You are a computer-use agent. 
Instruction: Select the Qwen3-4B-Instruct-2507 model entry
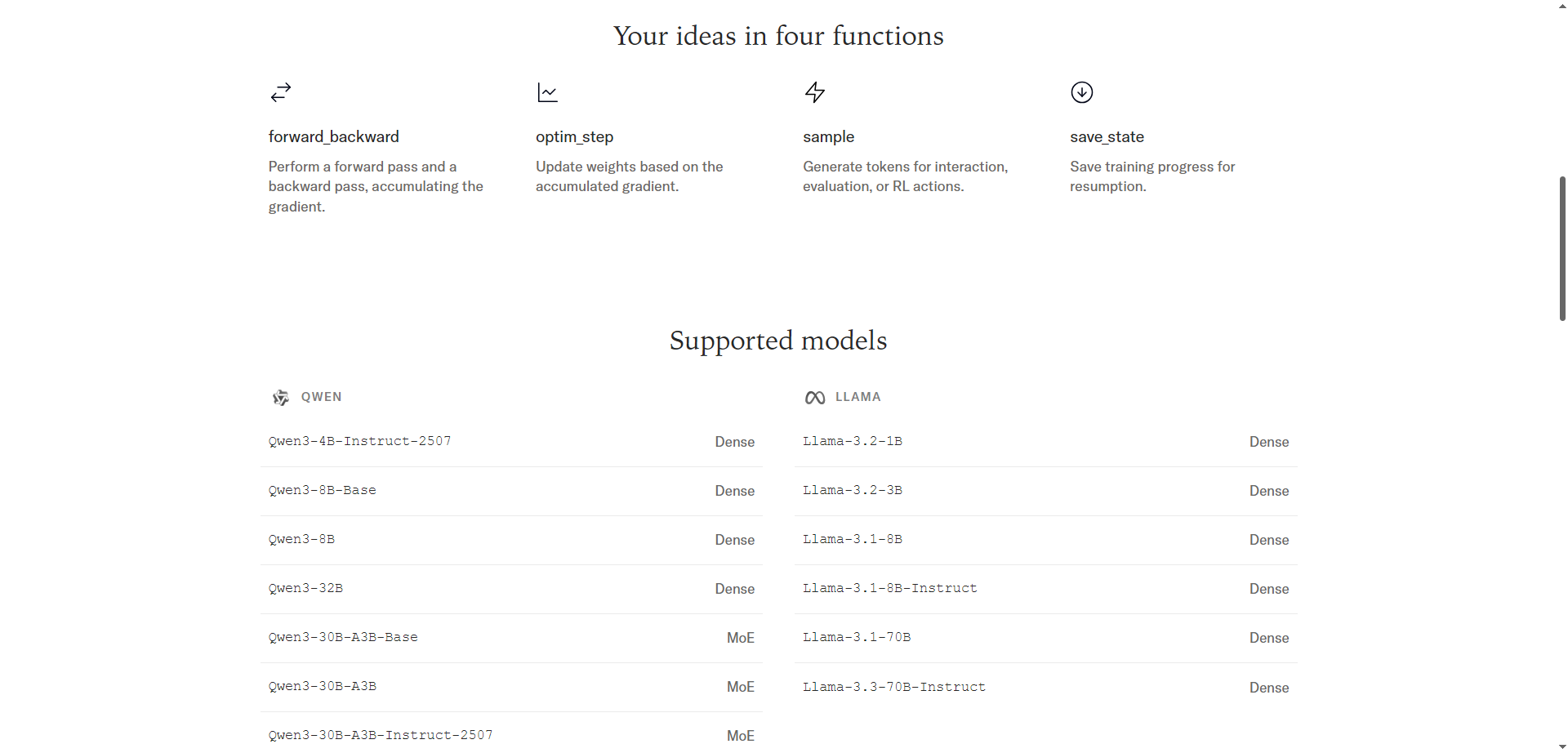point(359,441)
